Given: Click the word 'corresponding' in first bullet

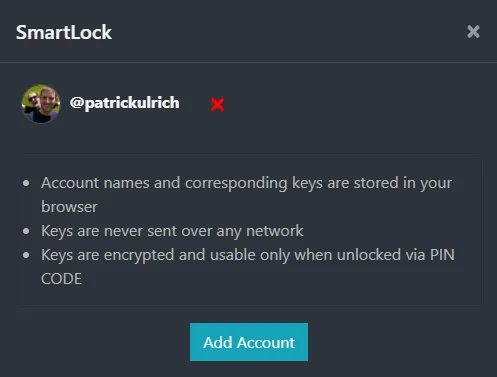Looking at the screenshot, I should [x=236, y=184].
